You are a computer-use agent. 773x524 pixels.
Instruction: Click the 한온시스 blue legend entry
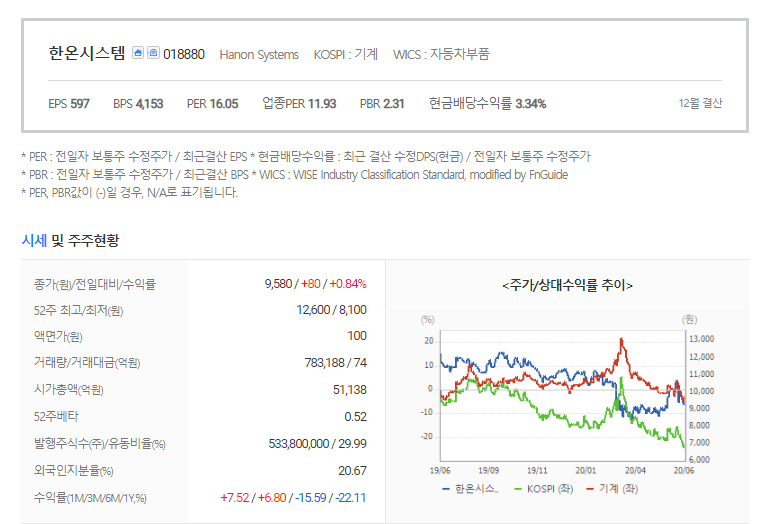pos(471,489)
